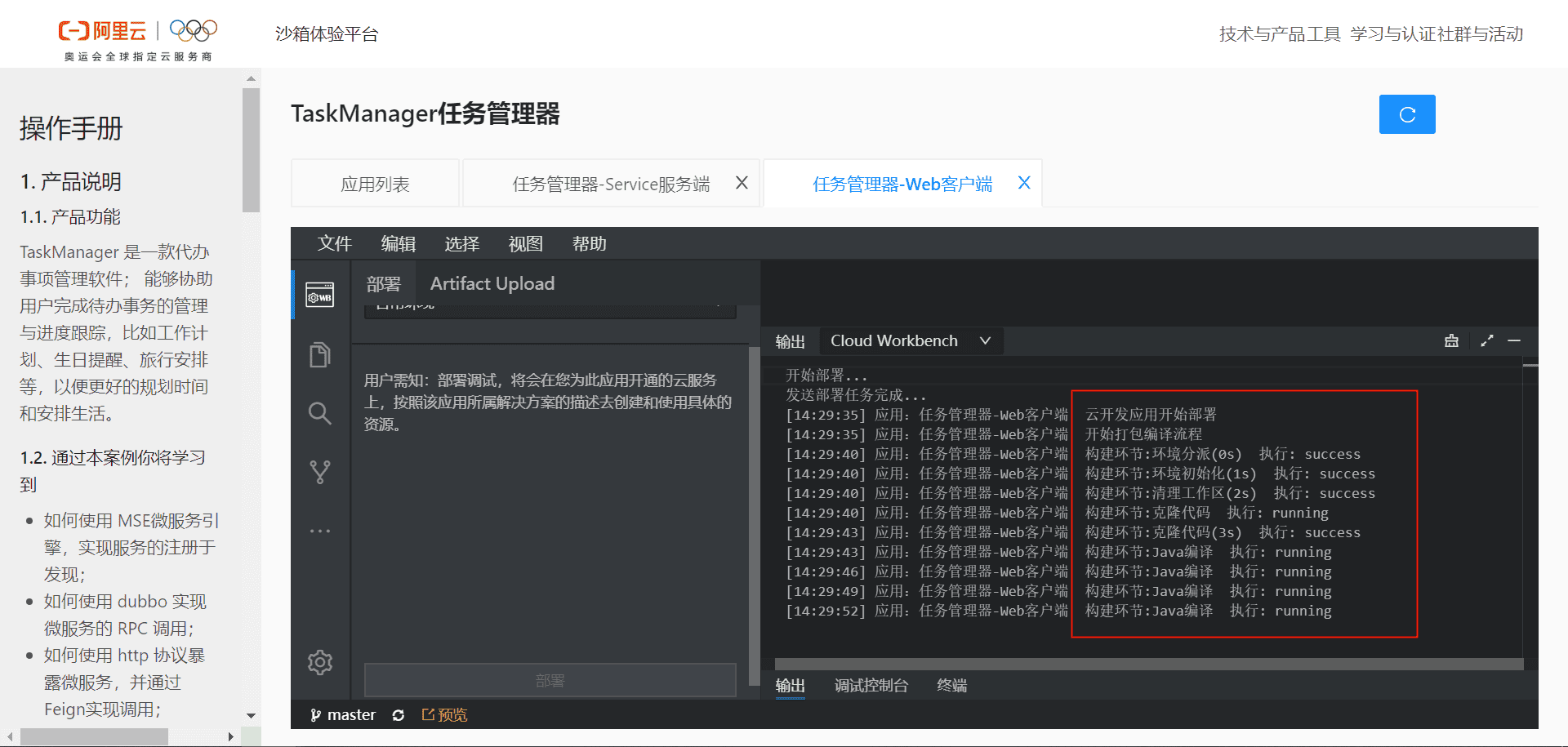Open the Cloud Workbench output channel dropdown

point(910,340)
